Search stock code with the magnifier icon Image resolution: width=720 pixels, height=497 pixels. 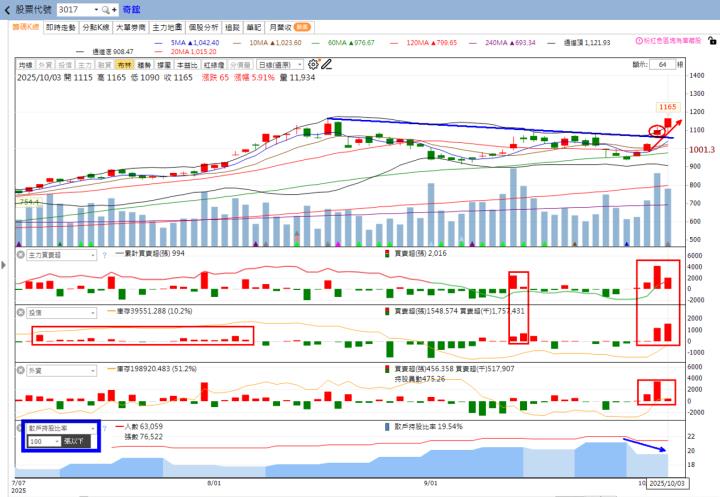click(x=106, y=10)
